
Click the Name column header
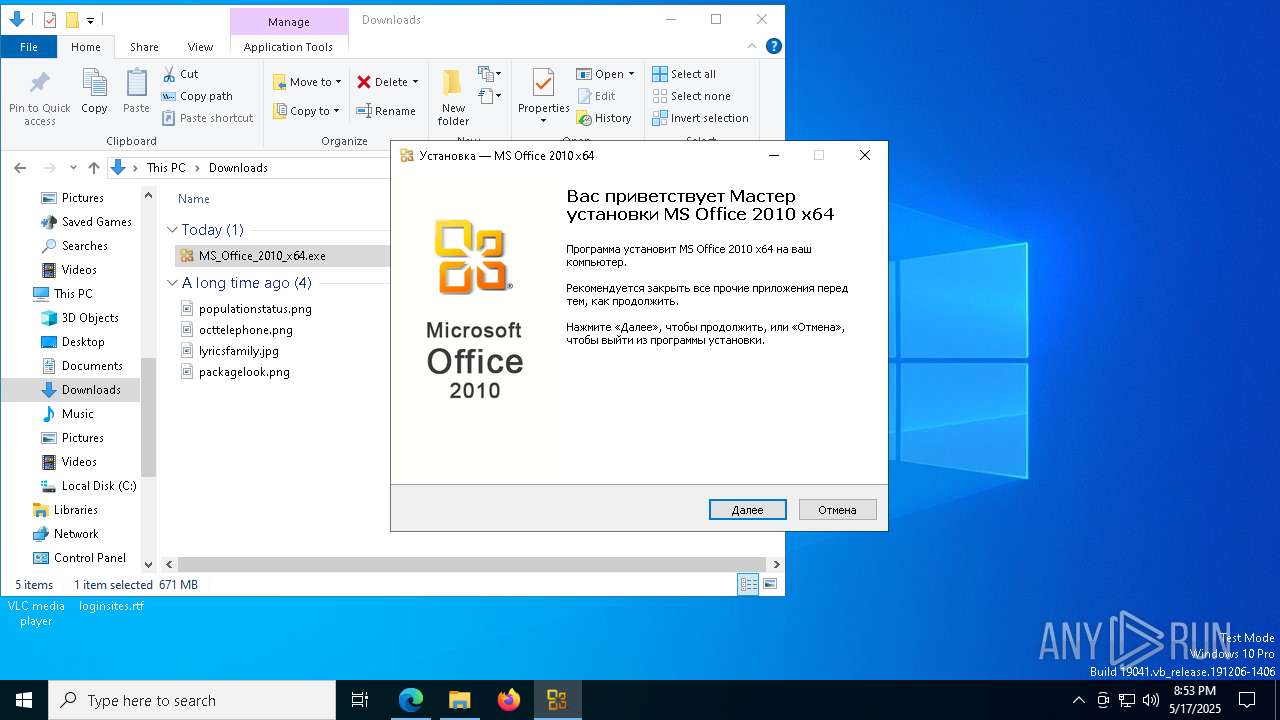(194, 199)
